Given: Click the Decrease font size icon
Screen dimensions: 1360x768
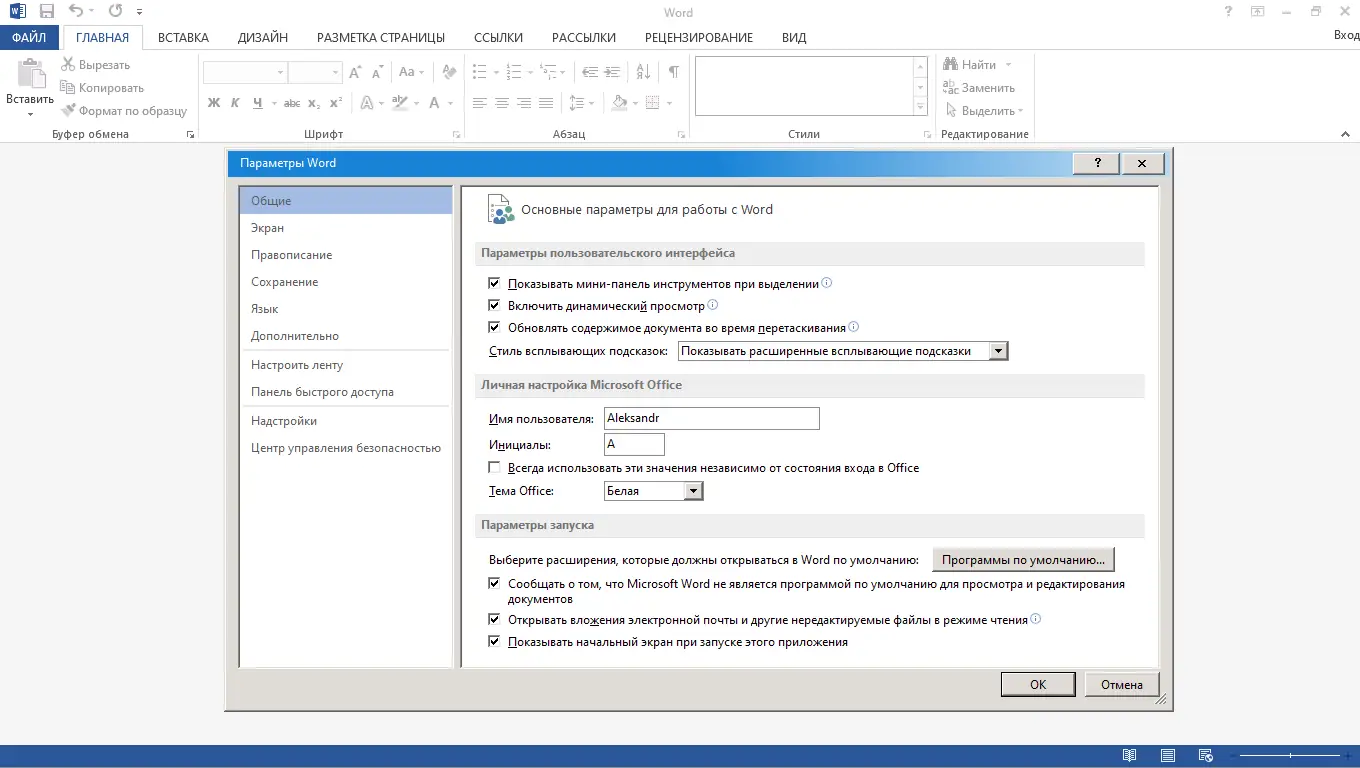Looking at the screenshot, I should pyautogui.click(x=378, y=73).
